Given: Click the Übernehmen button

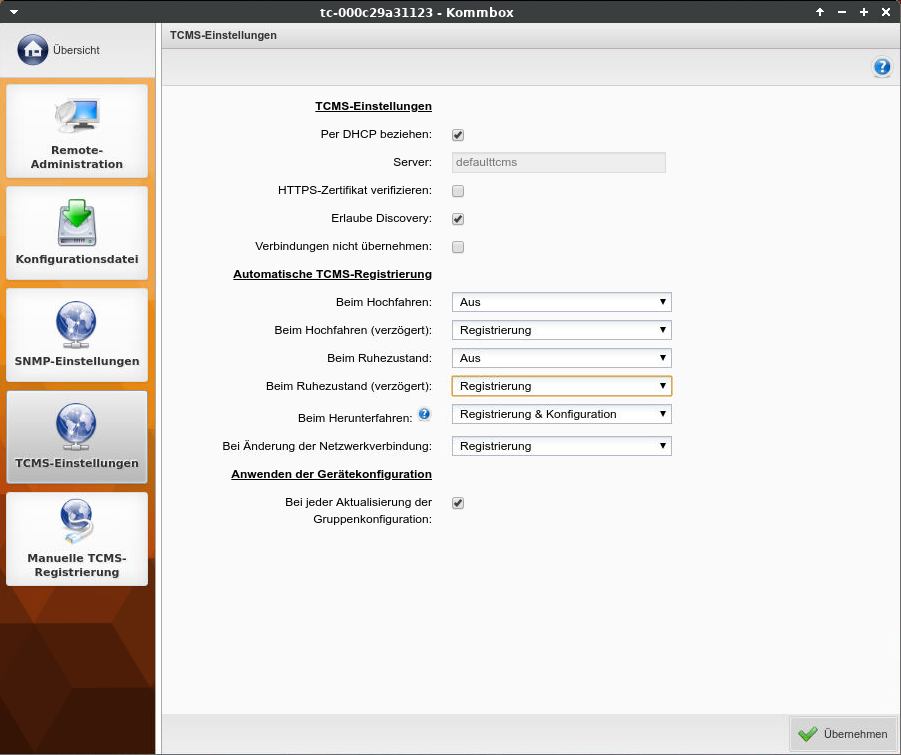Looking at the screenshot, I should [843, 734].
